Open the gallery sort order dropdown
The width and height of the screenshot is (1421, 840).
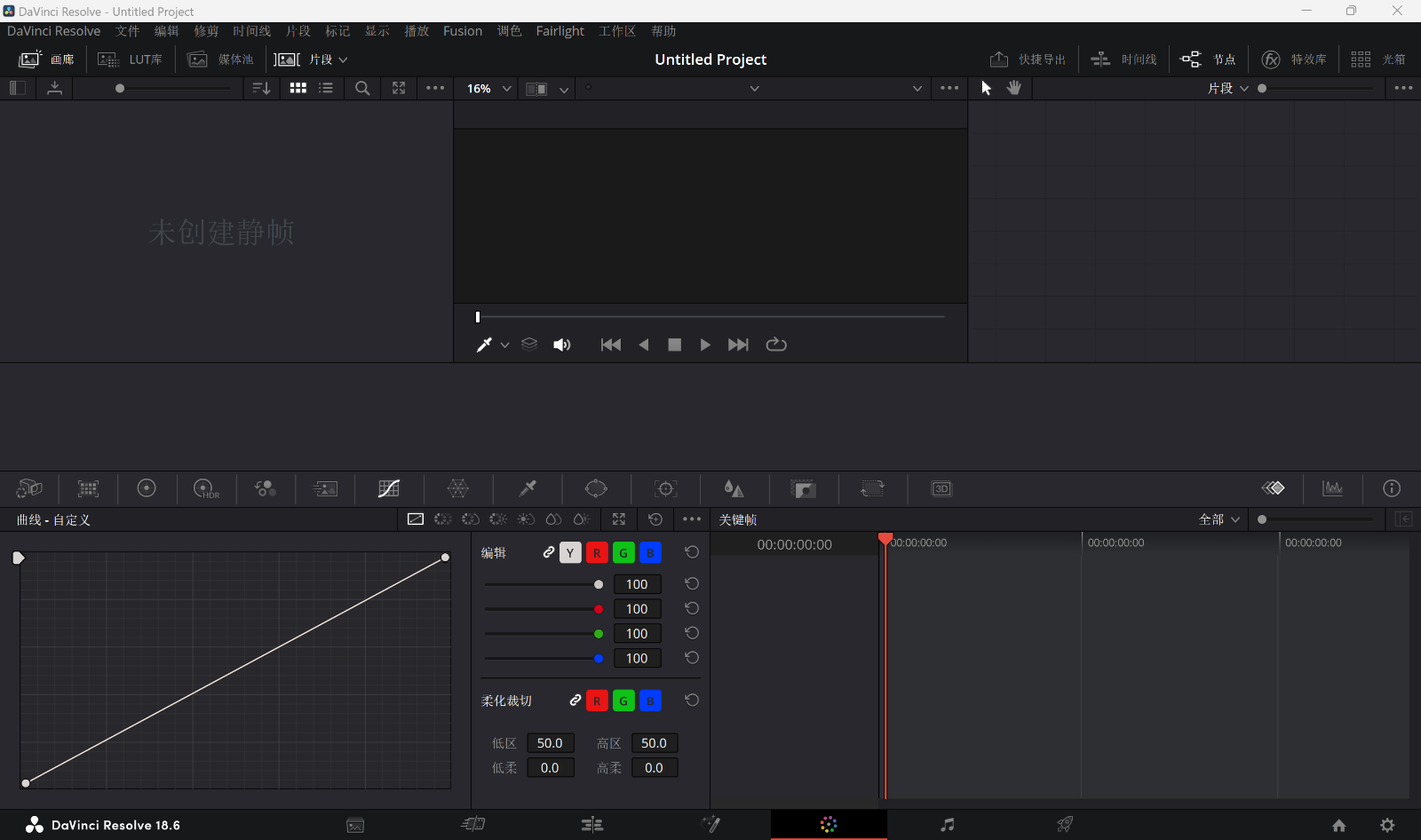[261, 88]
